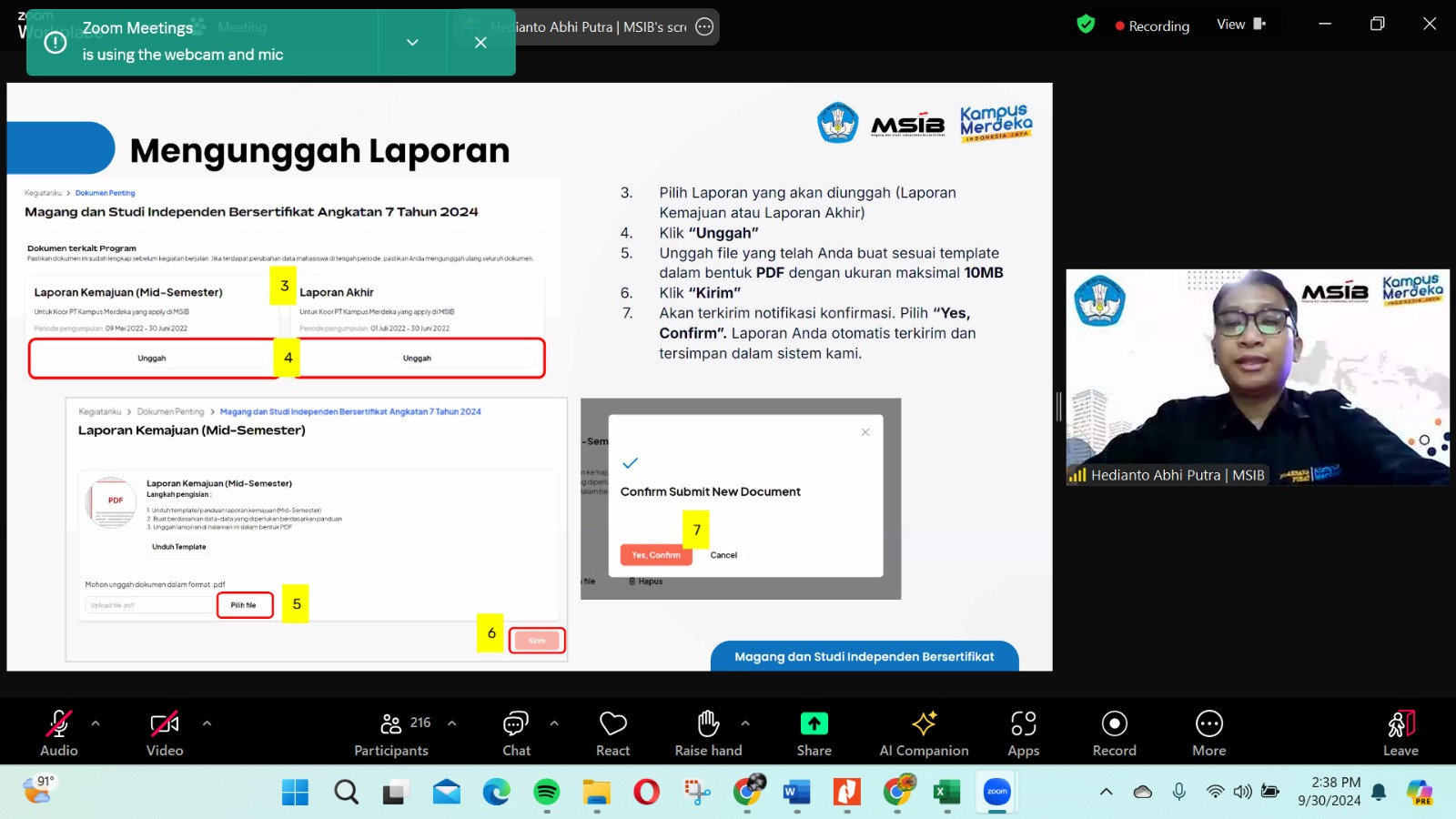Open the notification bell in tray

coord(1379,792)
